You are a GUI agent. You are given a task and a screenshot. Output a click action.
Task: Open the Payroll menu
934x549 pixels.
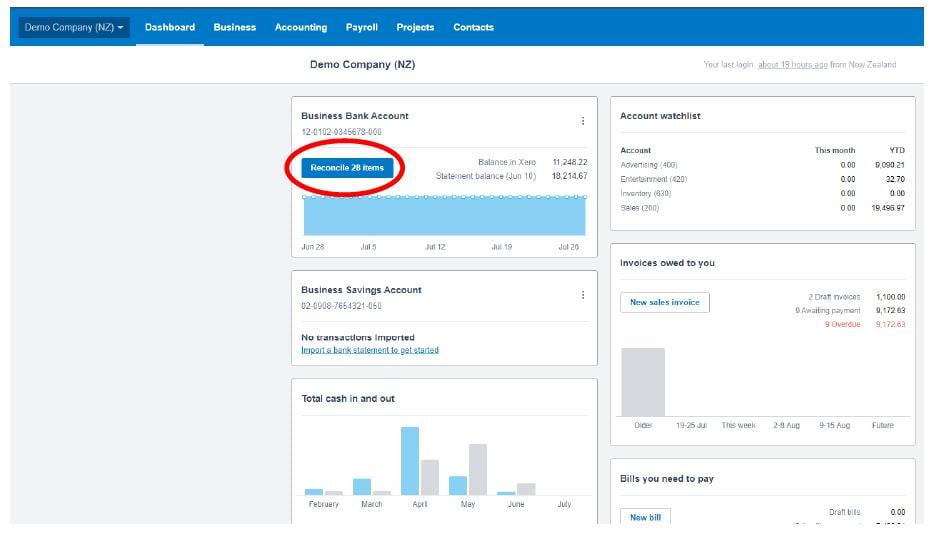click(362, 27)
